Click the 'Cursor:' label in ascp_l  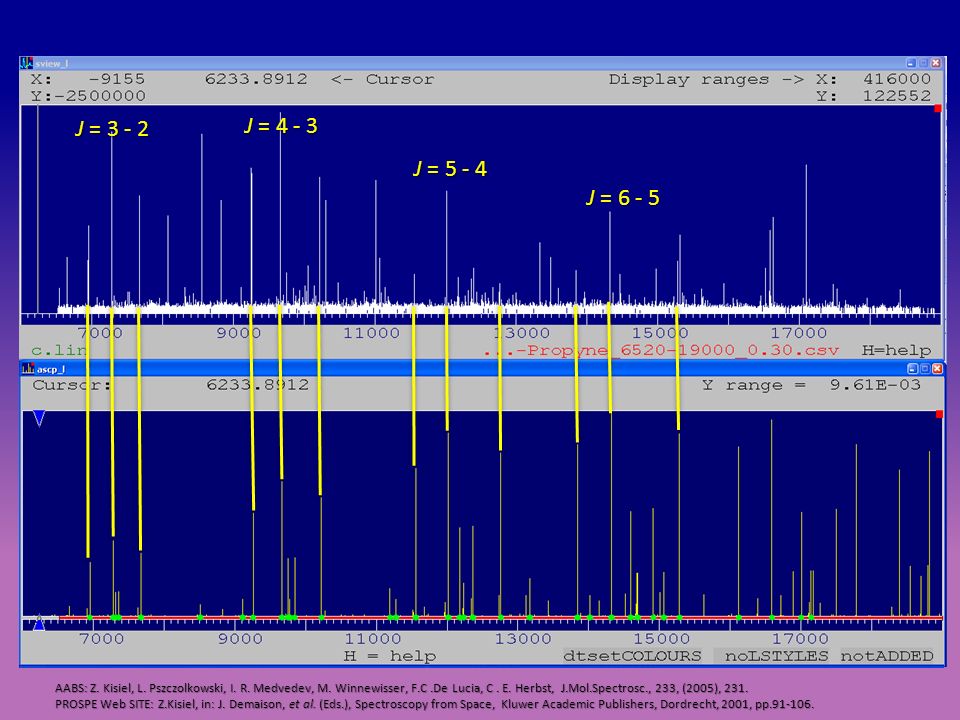pyautogui.click(x=72, y=384)
